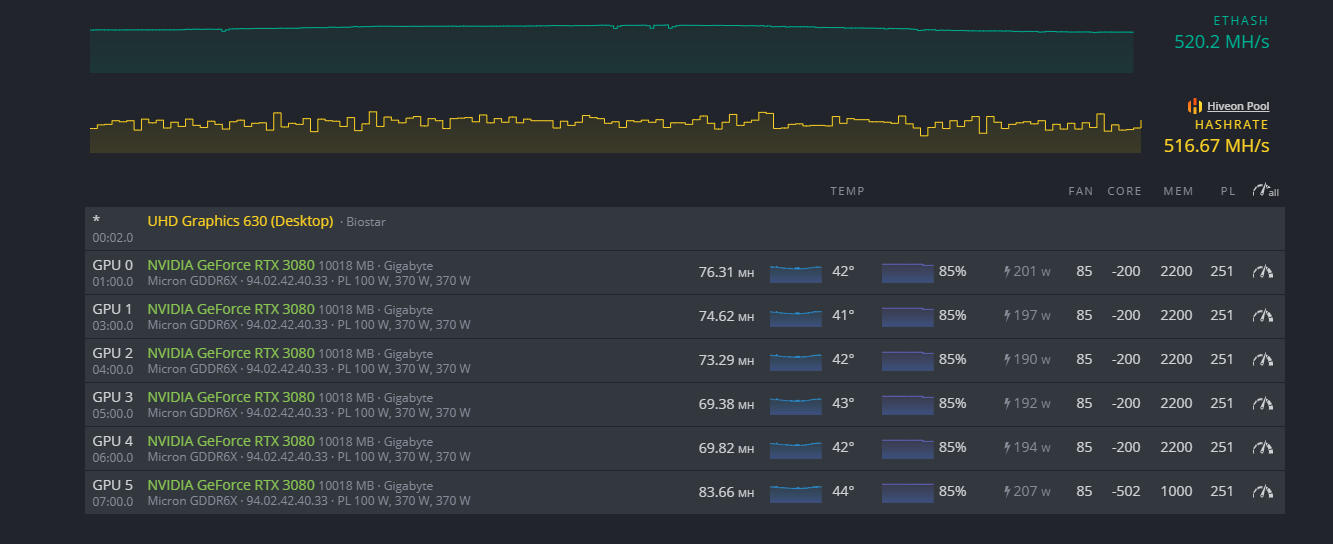
Task: Click the Ethash hashrate chart
Action: click(611, 48)
